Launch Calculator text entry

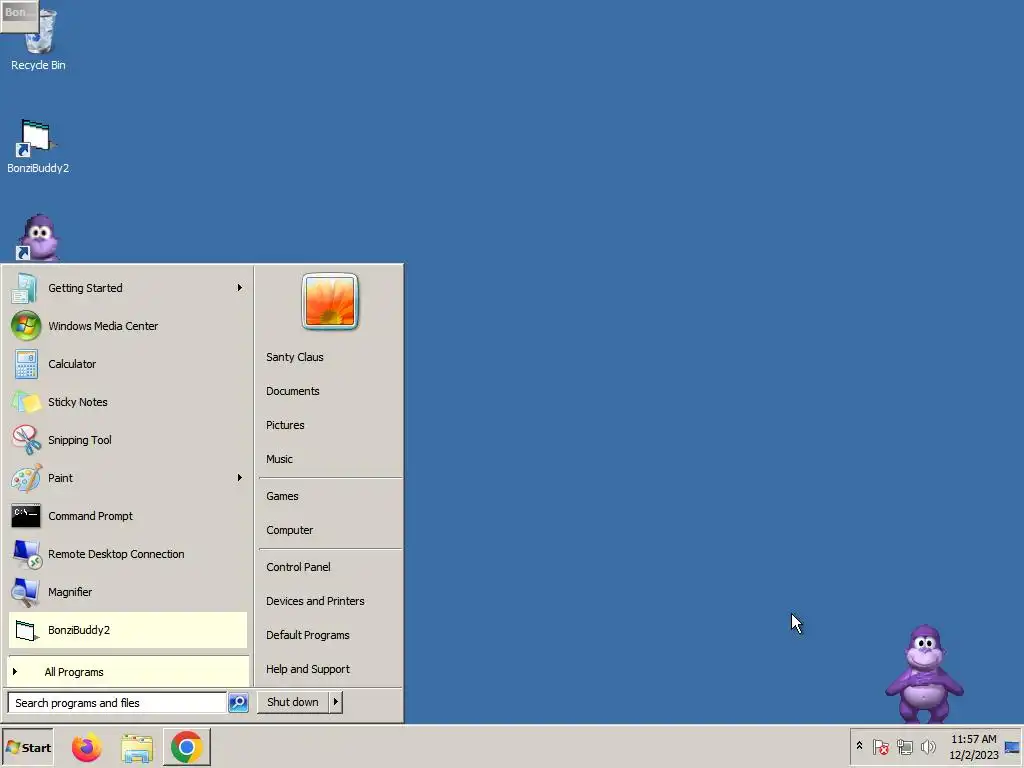click(72, 364)
